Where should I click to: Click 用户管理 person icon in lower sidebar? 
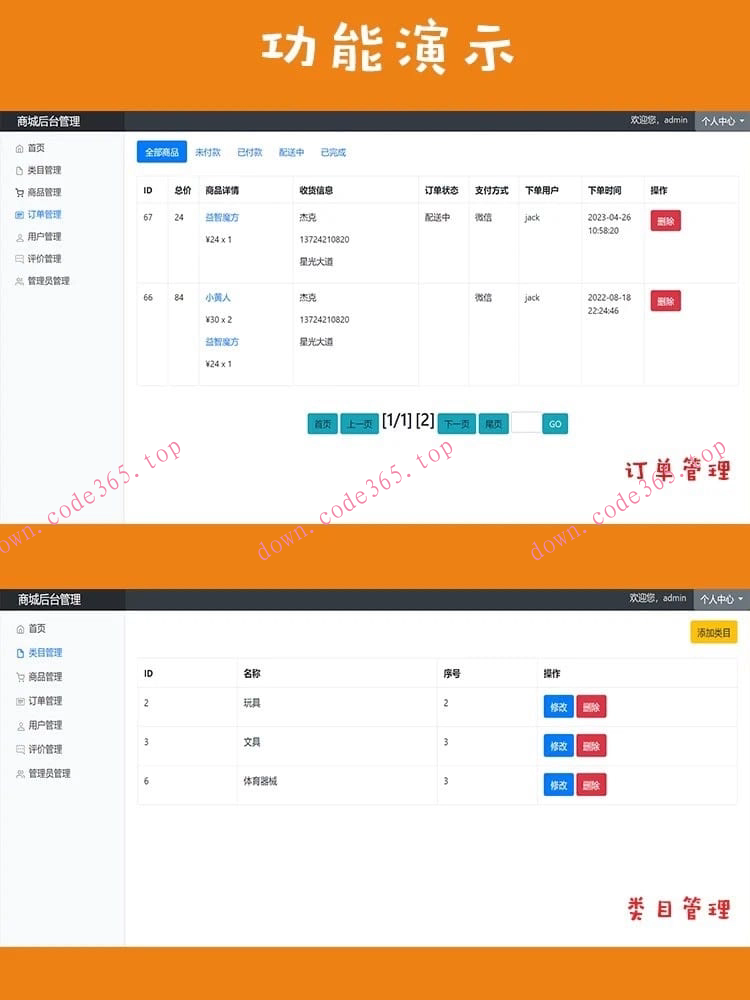click(20, 725)
